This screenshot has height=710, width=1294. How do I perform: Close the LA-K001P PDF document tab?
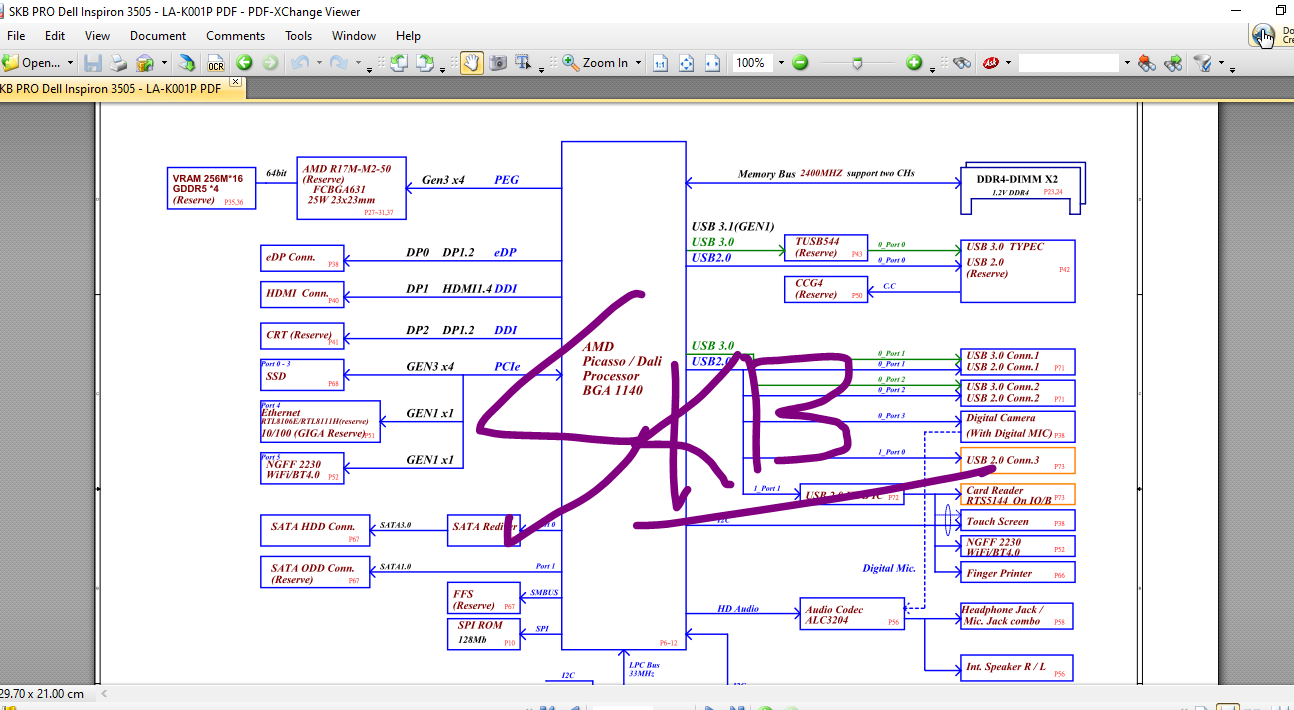click(236, 82)
